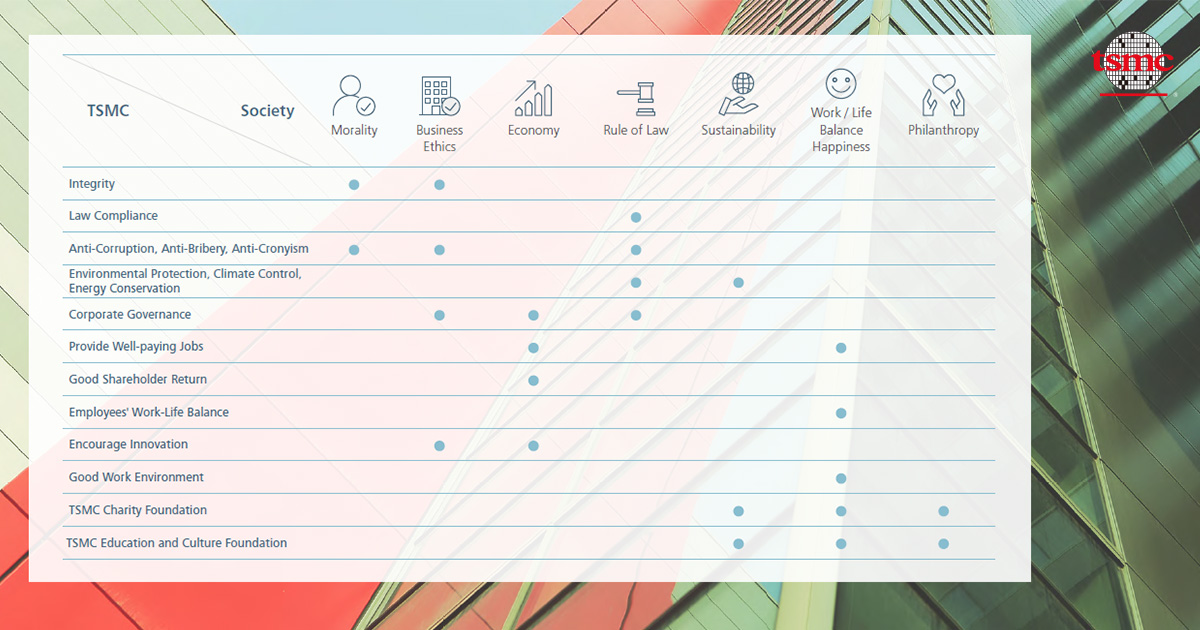Select the Philanthropy column label
The width and height of the screenshot is (1200, 630).
click(943, 130)
